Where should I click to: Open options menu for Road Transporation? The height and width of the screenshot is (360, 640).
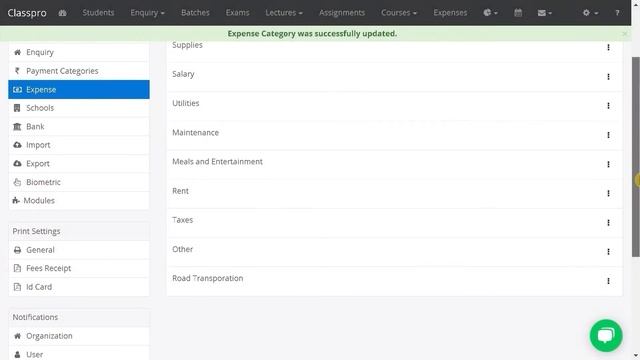[x=608, y=281]
